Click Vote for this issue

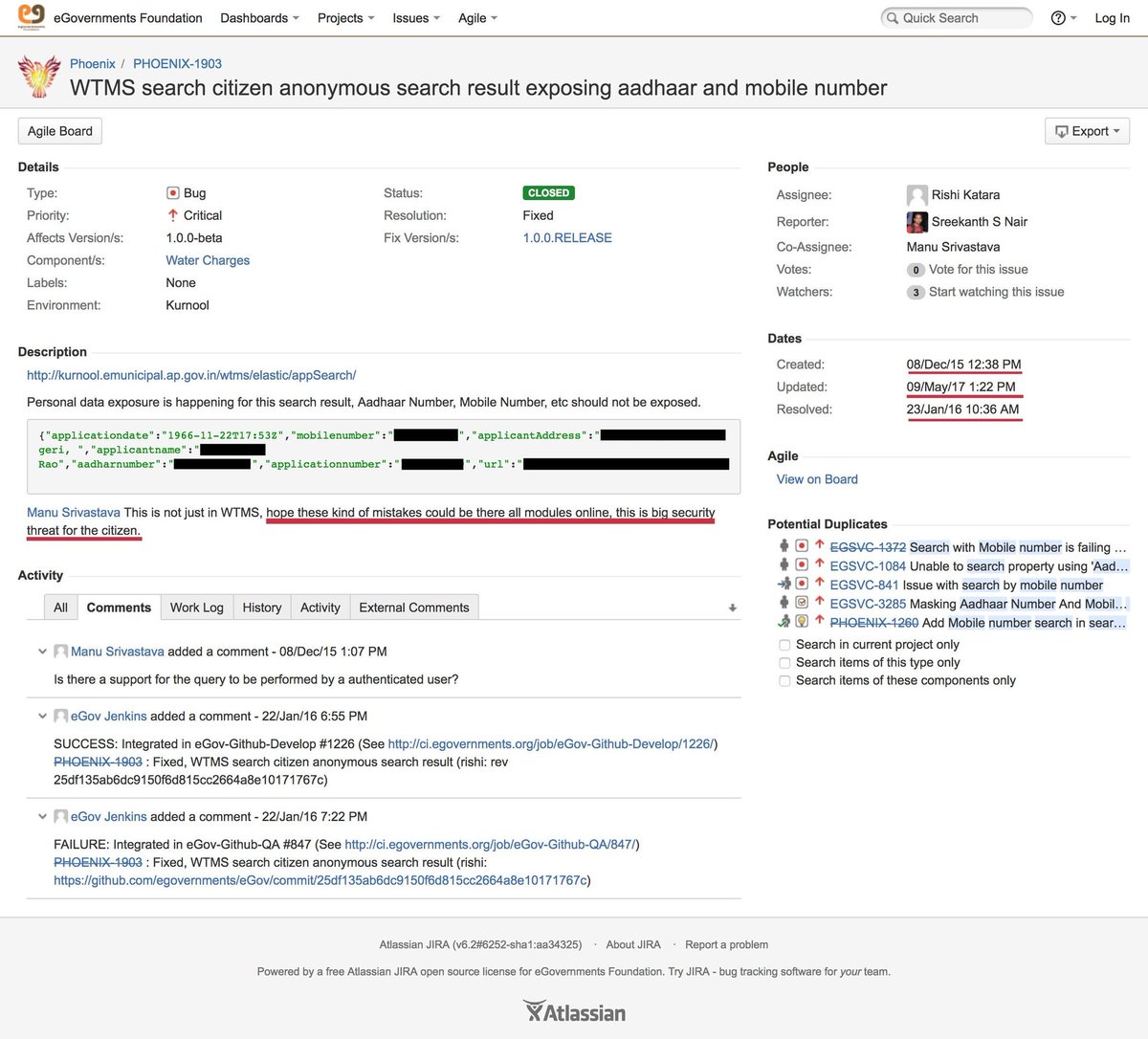[979, 270]
